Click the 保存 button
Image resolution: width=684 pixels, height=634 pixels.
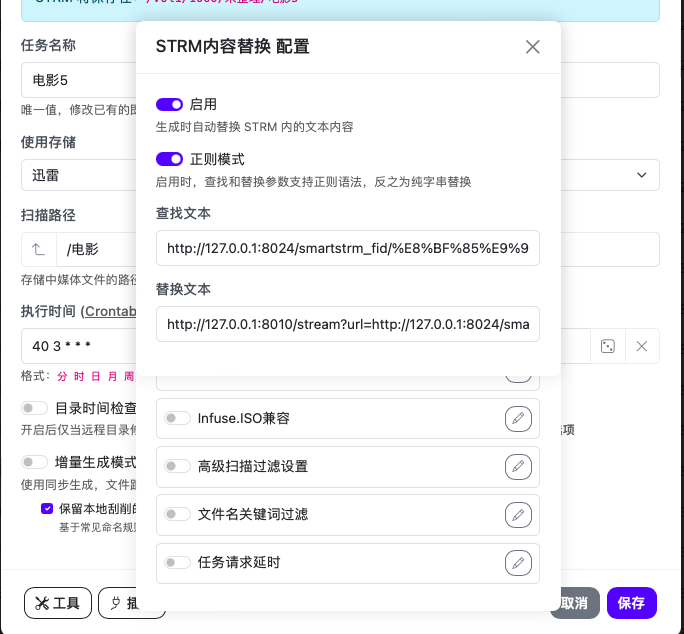[x=631, y=603]
